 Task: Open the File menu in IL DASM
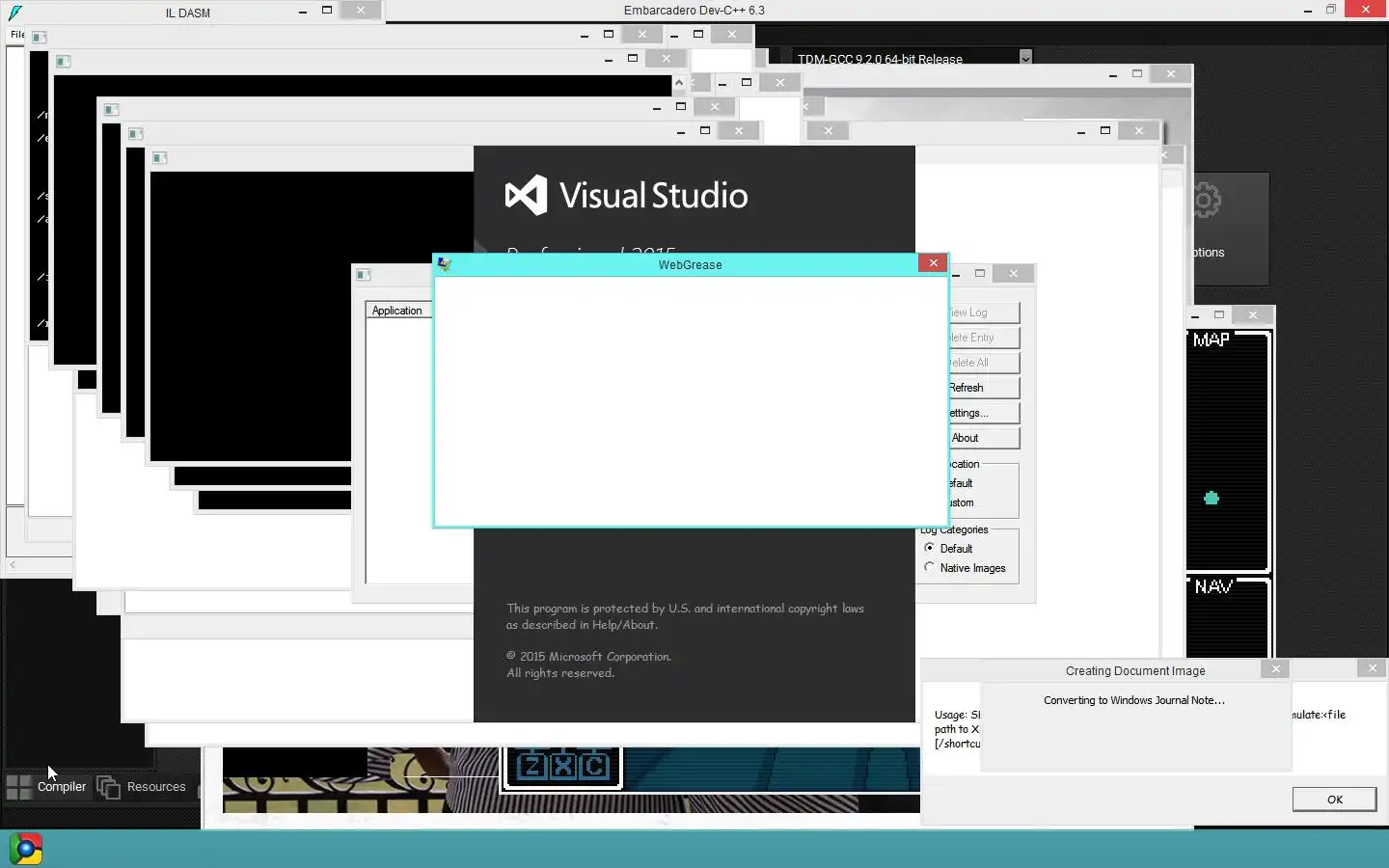[17, 34]
